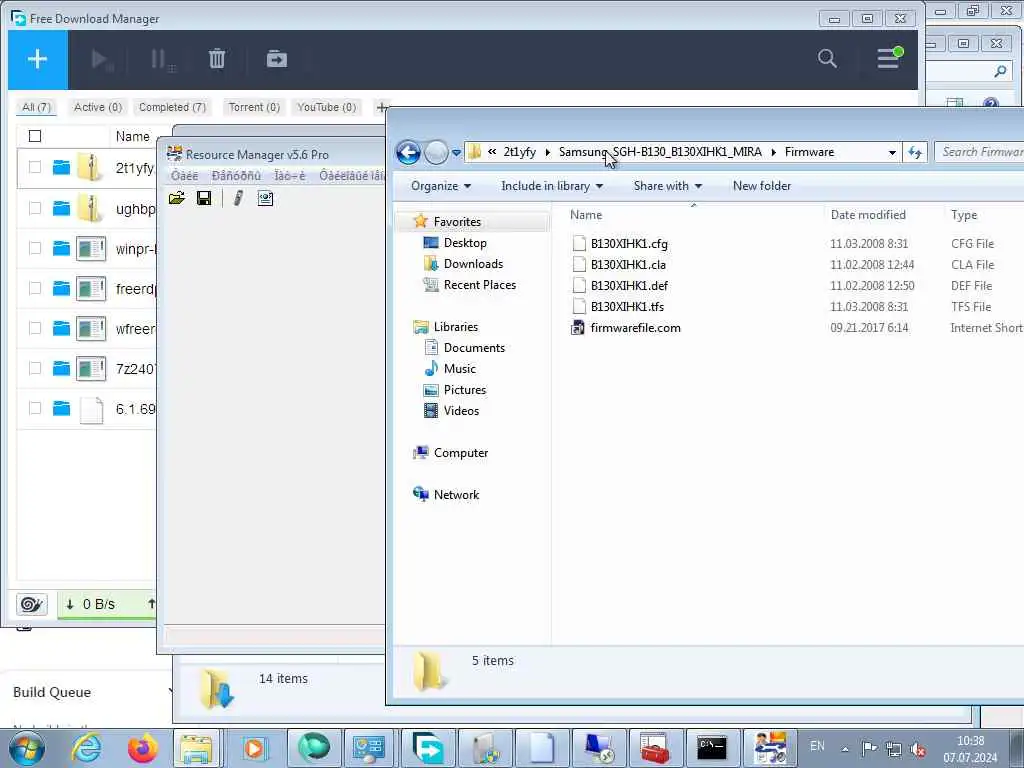Check the 6.1.69 download checkbox

[x=35, y=409]
